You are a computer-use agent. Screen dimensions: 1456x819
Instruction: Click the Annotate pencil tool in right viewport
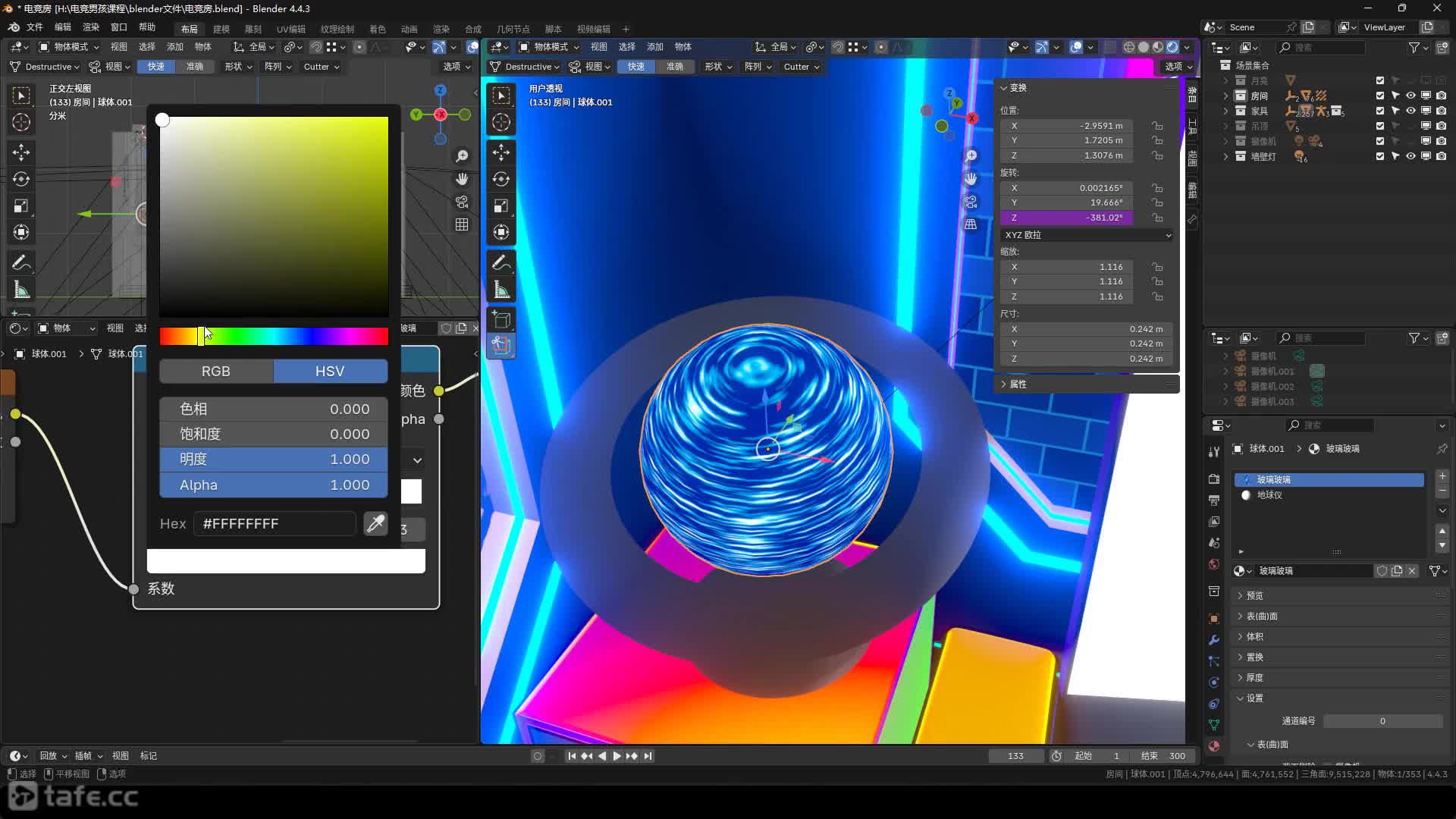501,262
